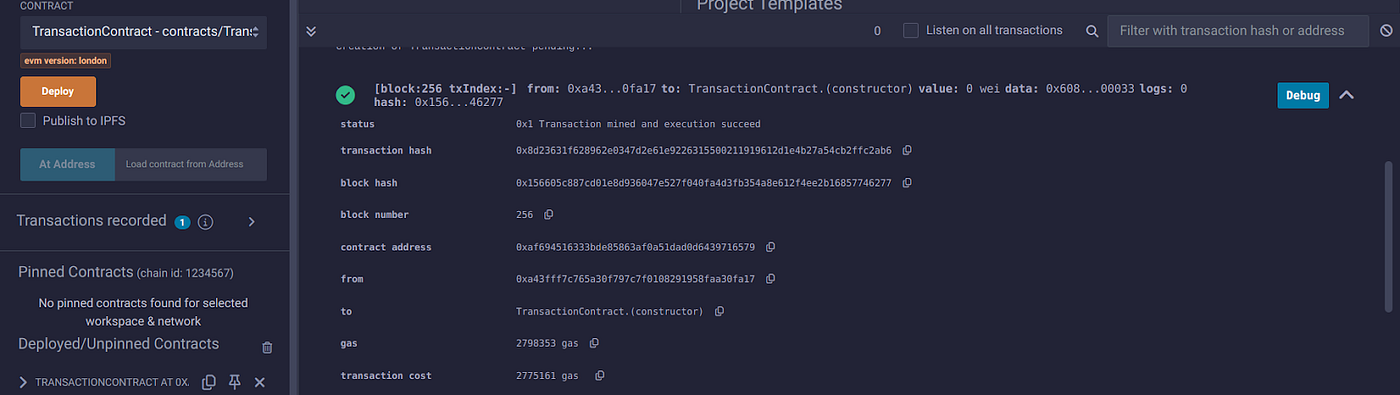Screen dimensions: 1400x395
Task: Click the At Address button
Action: tap(67, 164)
